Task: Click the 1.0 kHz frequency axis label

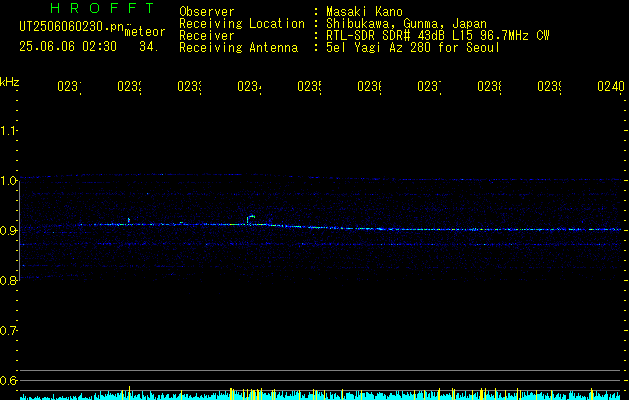Action: [x=8, y=181]
